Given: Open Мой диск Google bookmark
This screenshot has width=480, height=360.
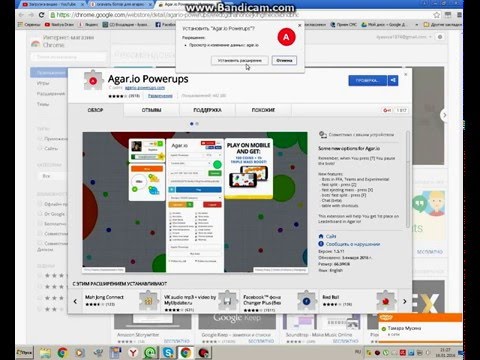Looking at the screenshot, I should pos(383,25).
